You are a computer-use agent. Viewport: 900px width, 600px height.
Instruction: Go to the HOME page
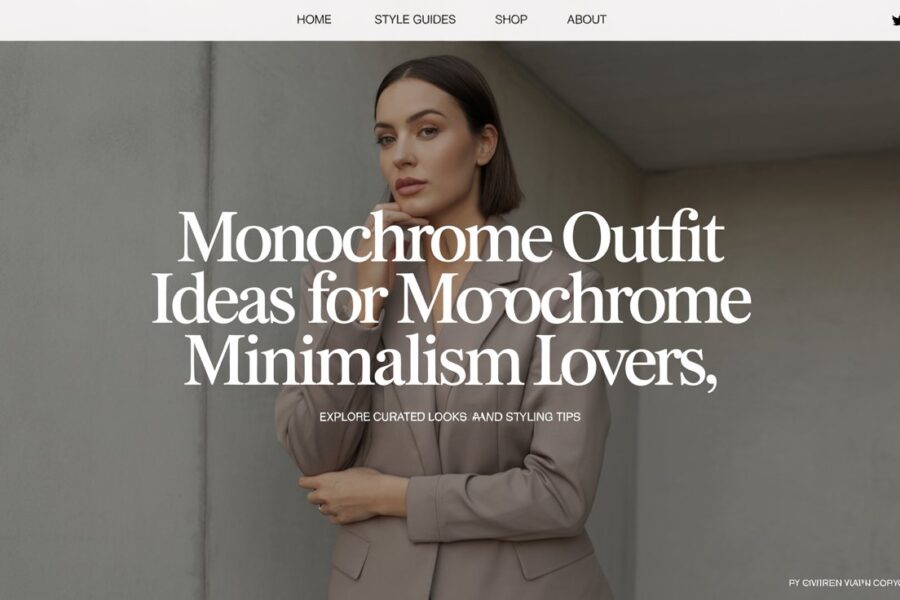pyautogui.click(x=313, y=20)
